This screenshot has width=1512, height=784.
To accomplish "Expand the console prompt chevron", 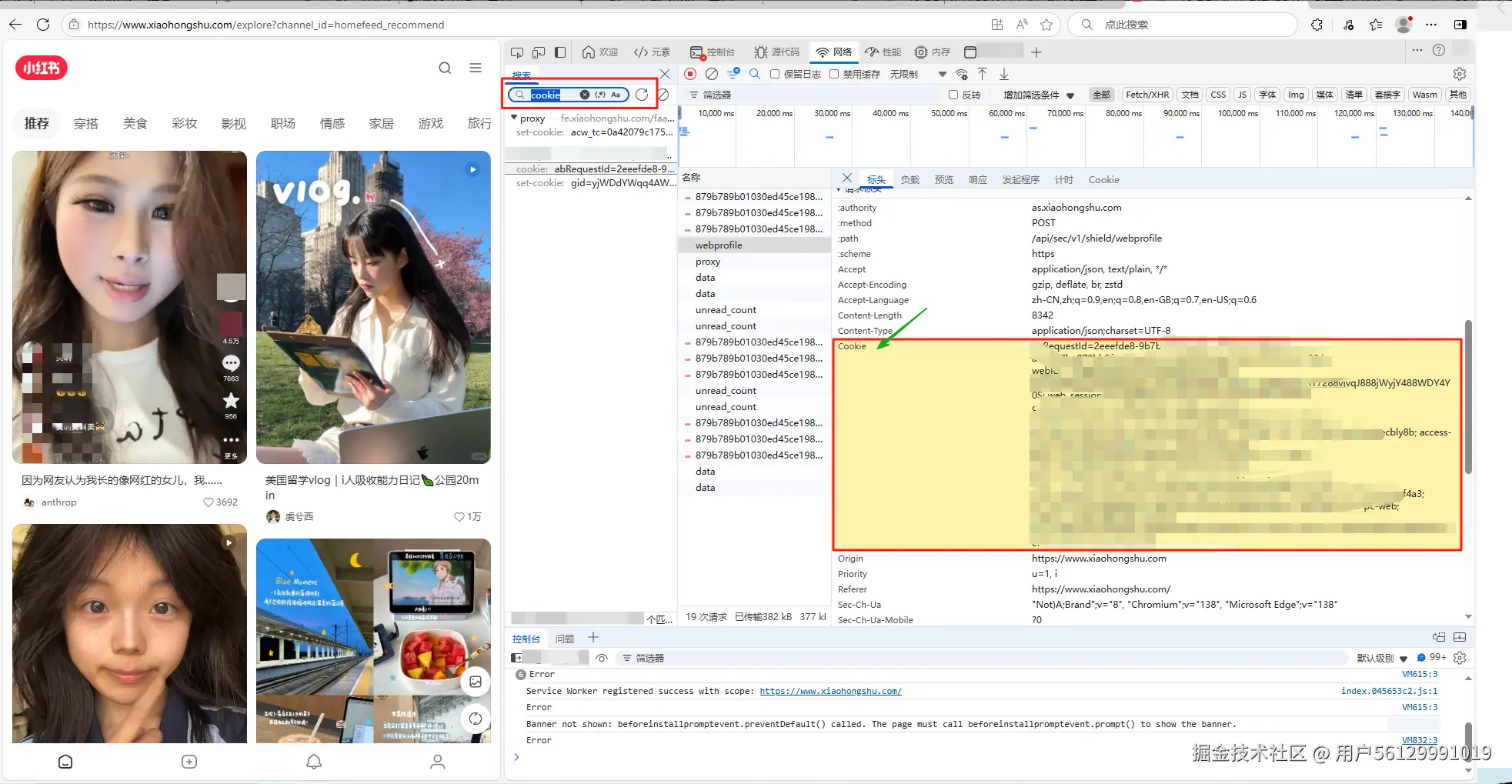I will pyautogui.click(x=516, y=757).
